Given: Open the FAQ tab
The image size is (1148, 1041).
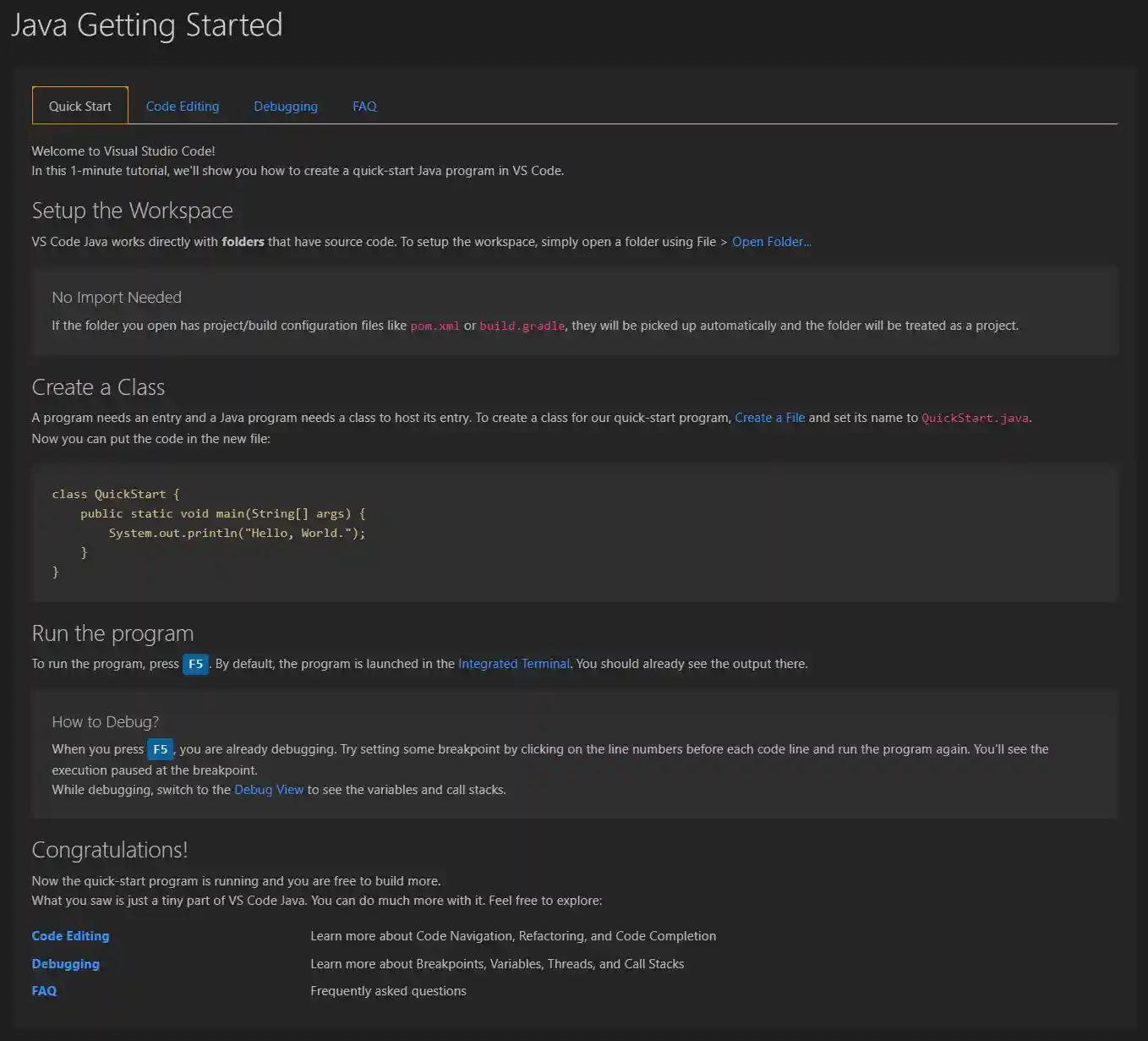Looking at the screenshot, I should pyautogui.click(x=364, y=106).
